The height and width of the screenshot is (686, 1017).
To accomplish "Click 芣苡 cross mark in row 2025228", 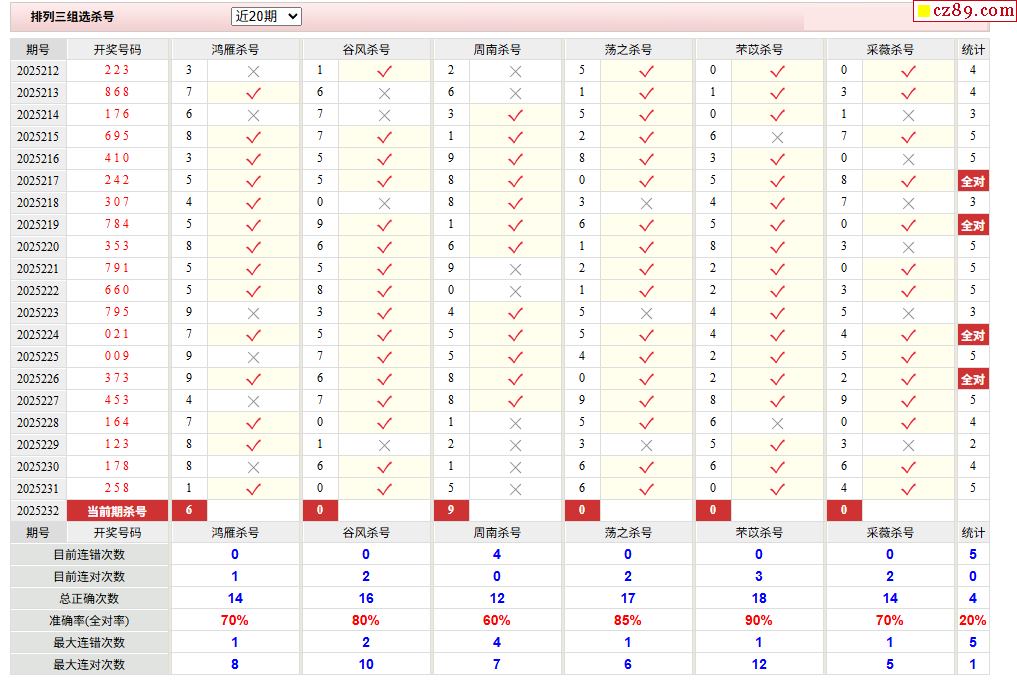I will [x=778, y=423].
